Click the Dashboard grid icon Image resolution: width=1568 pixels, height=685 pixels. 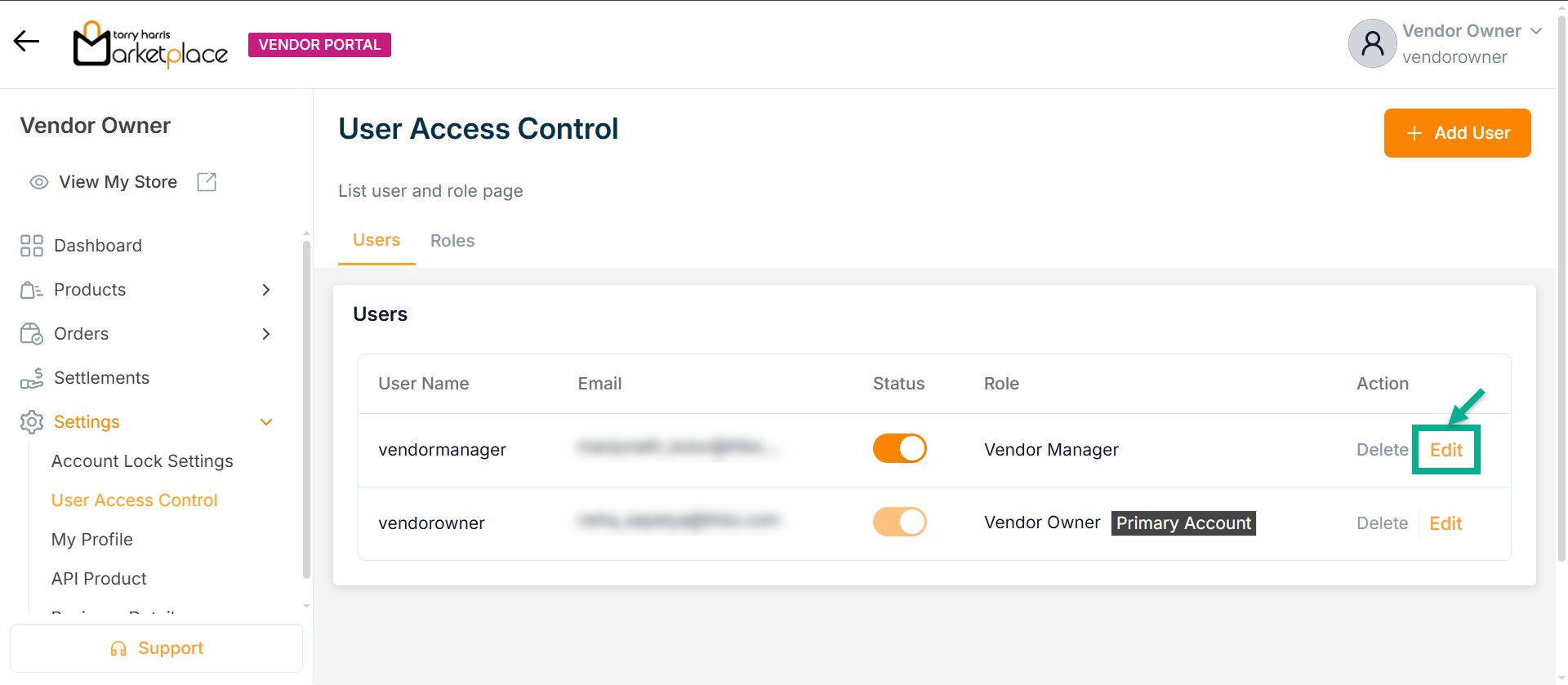[32, 246]
